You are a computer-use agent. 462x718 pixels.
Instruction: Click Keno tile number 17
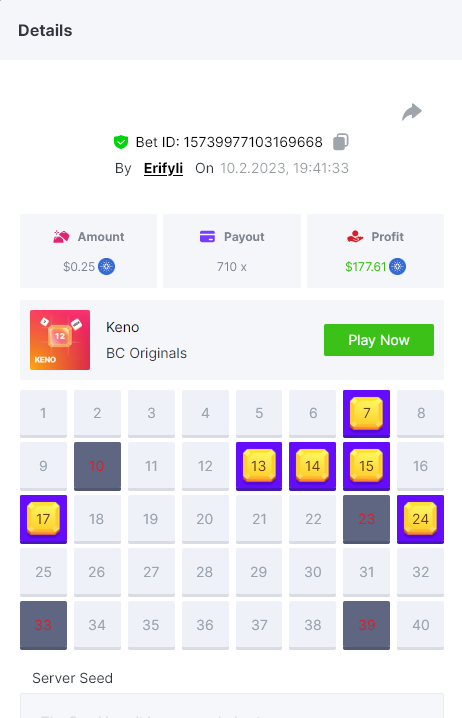[43, 519]
